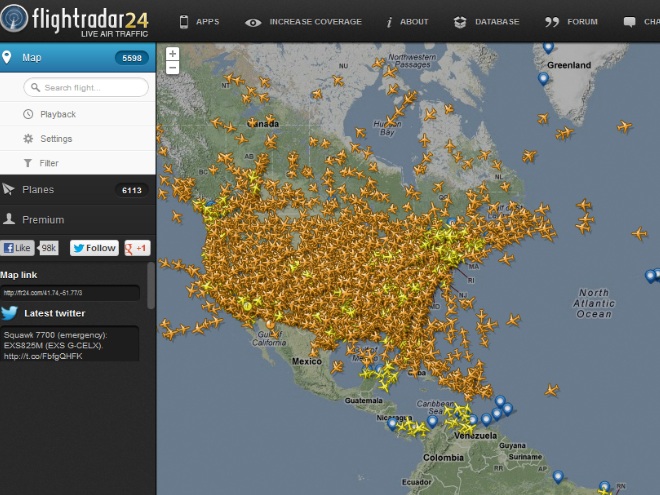660x495 pixels.
Task: Open the Database section
Action: pos(486,21)
